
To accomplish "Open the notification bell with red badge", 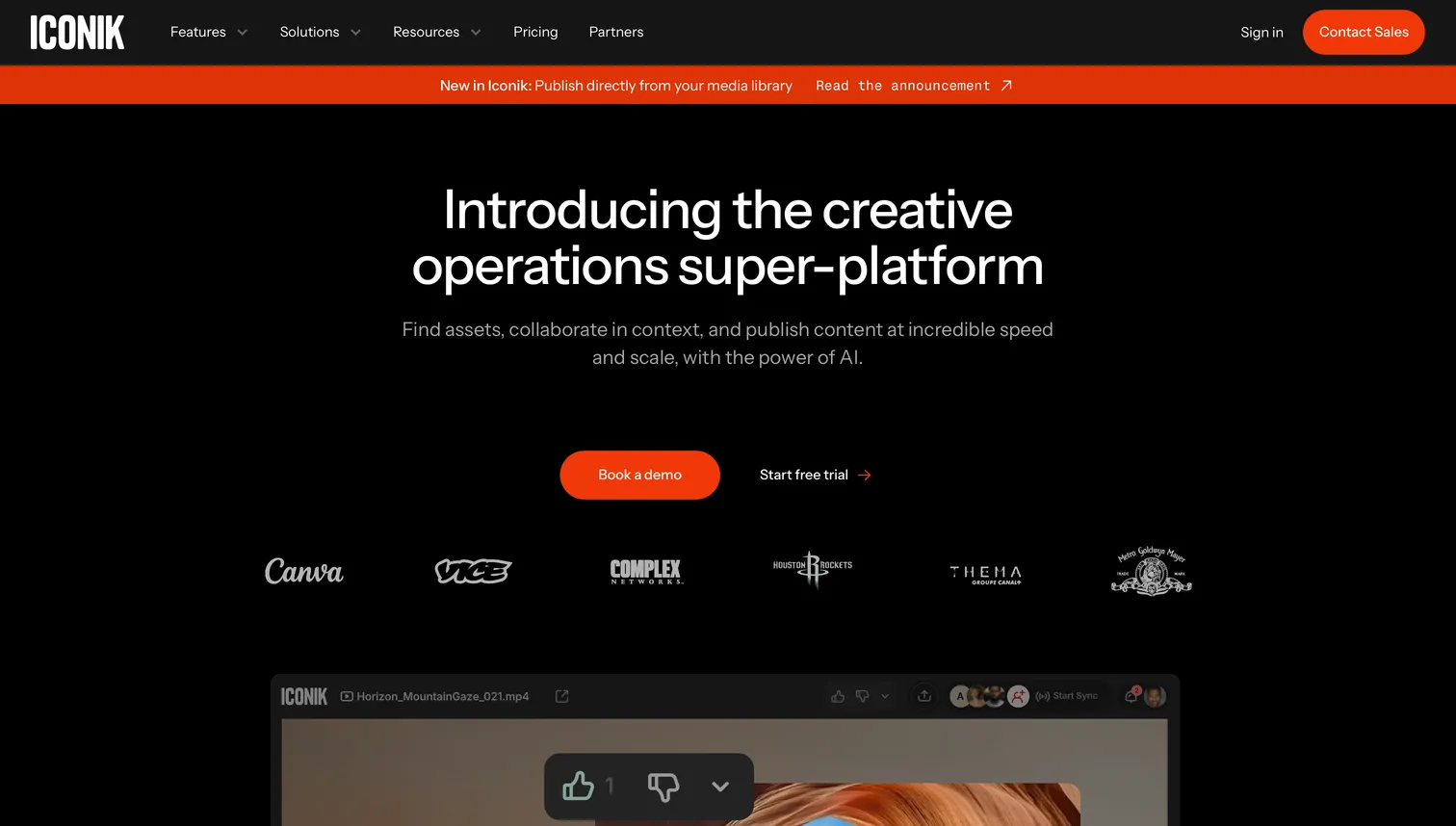I will click(1131, 695).
